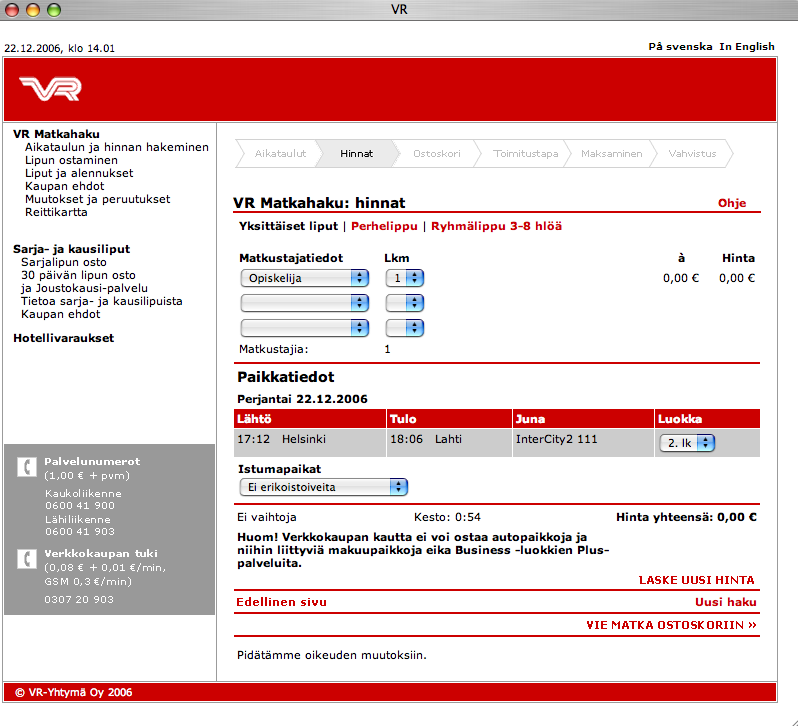This screenshot has height=726, width=798.
Task: Open the Reittikartta route map link
Action: point(56,212)
